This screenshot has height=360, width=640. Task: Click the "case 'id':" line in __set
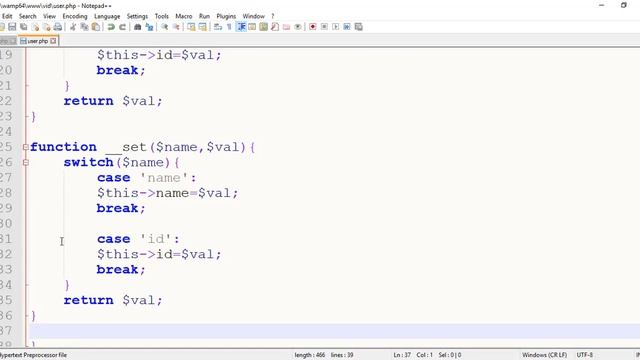pyautogui.click(x=138, y=239)
